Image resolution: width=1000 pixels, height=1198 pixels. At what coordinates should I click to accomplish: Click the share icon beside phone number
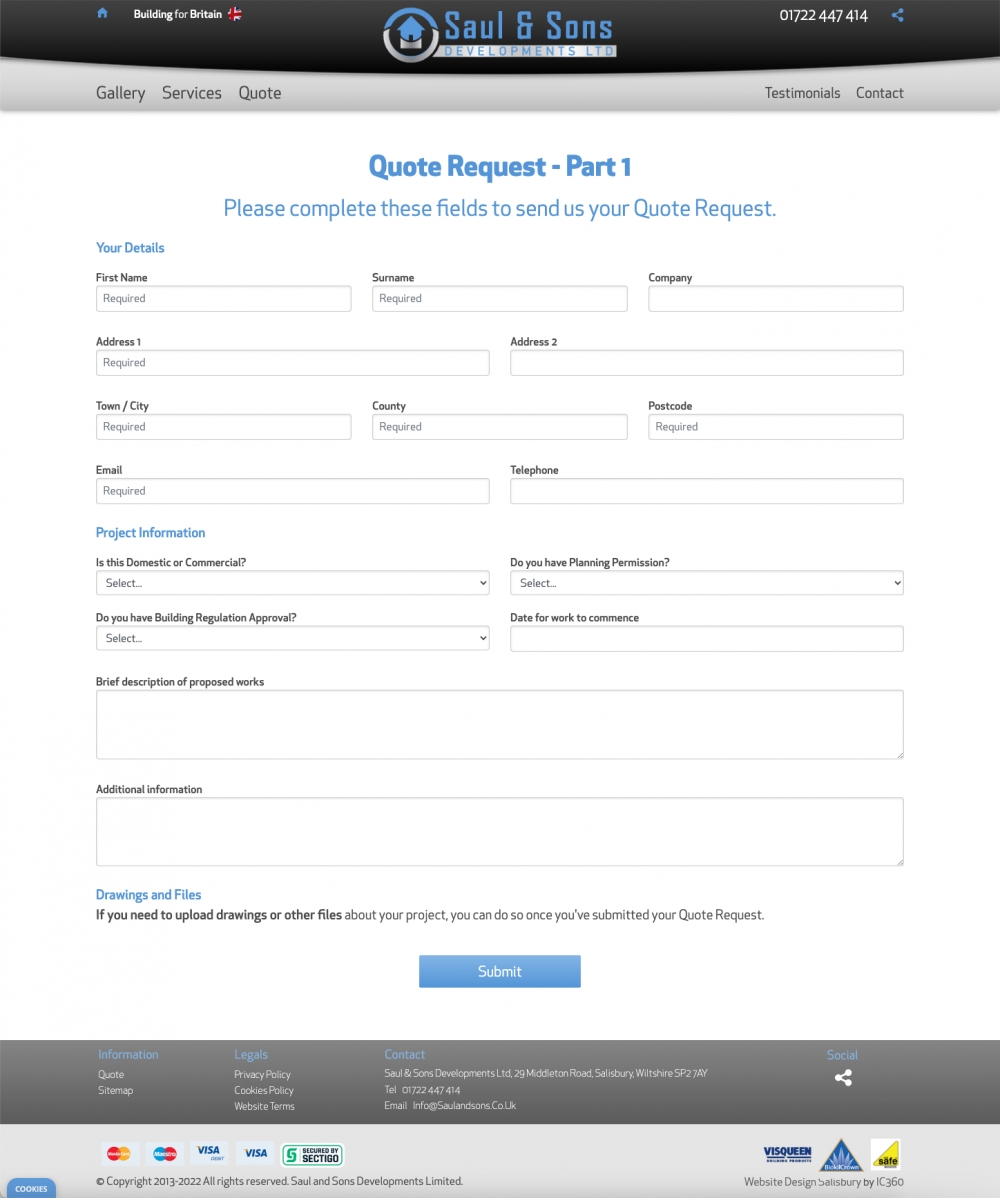897,15
